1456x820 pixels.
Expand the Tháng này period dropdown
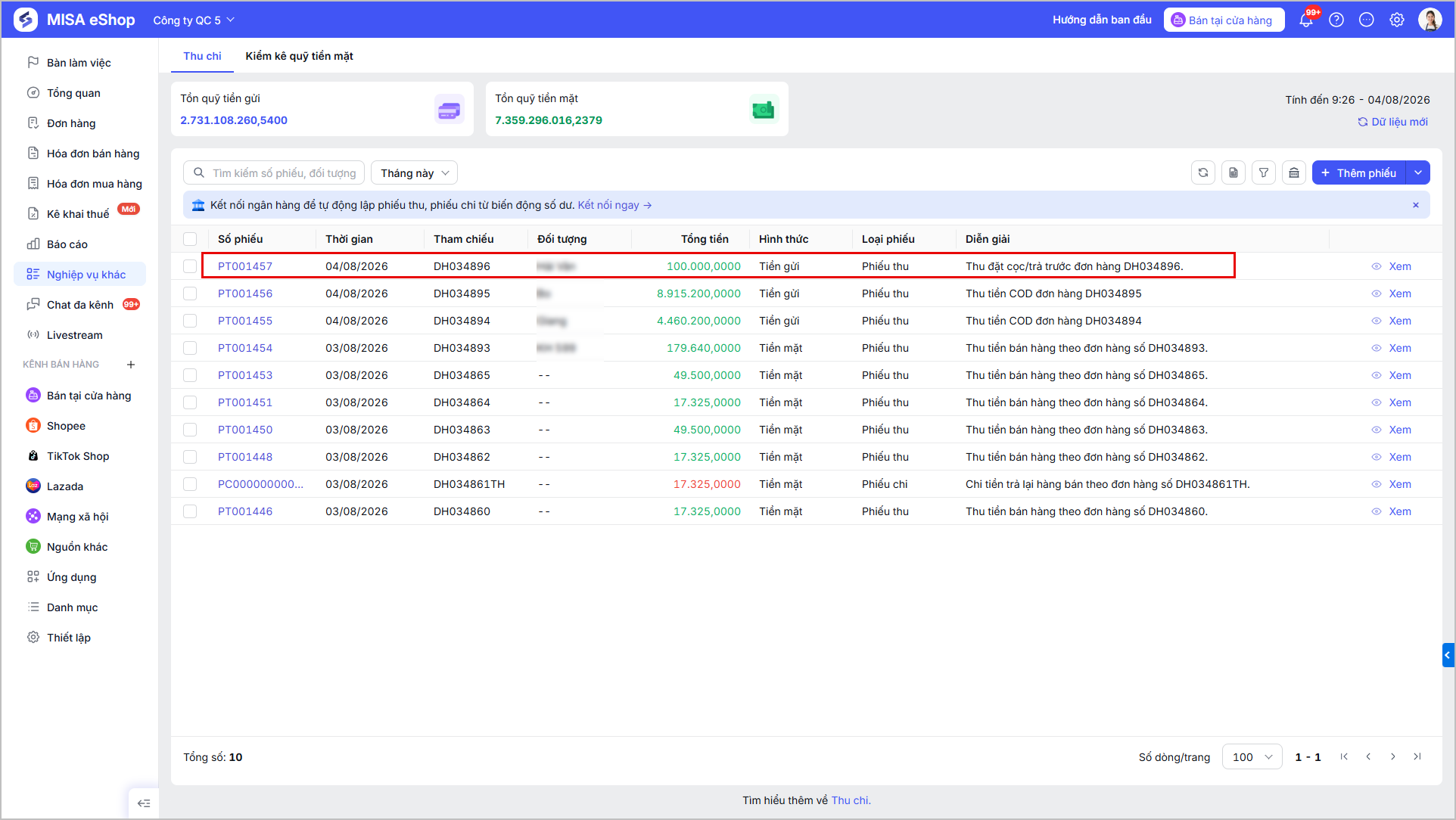click(414, 173)
